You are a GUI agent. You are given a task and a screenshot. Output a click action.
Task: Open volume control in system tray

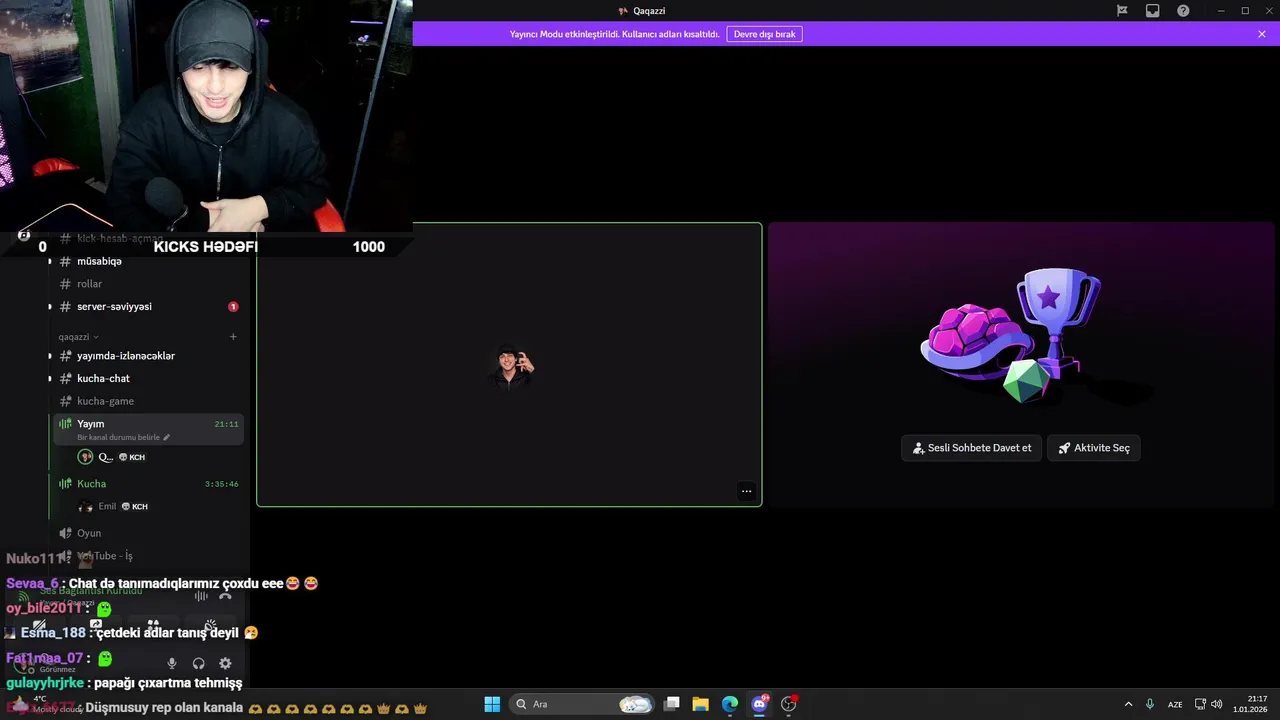click(x=1217, y=704)
